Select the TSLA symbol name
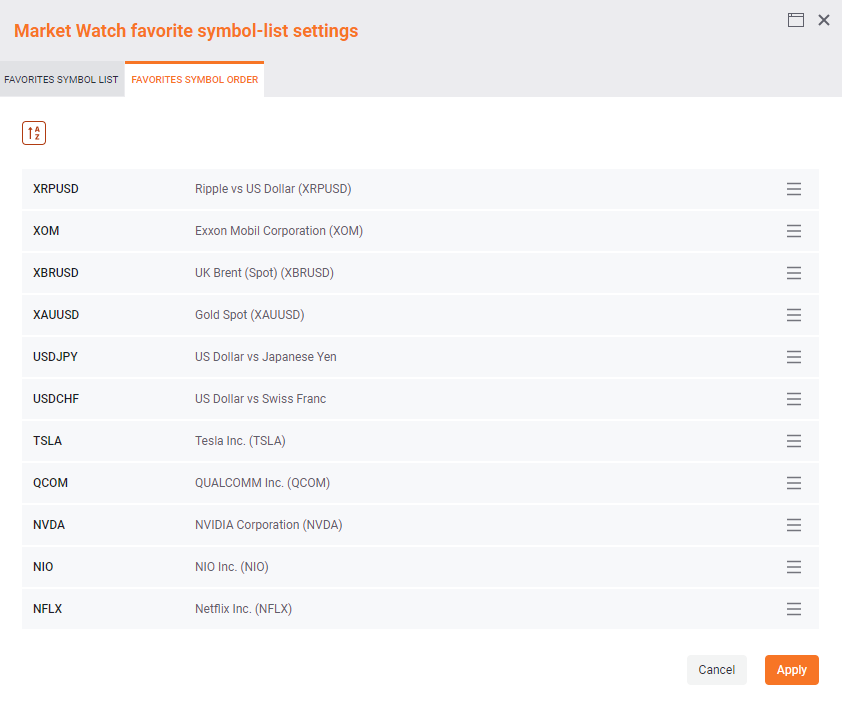Image resolution: width=842 pixels, height=708 pixels. coord(47,441)
